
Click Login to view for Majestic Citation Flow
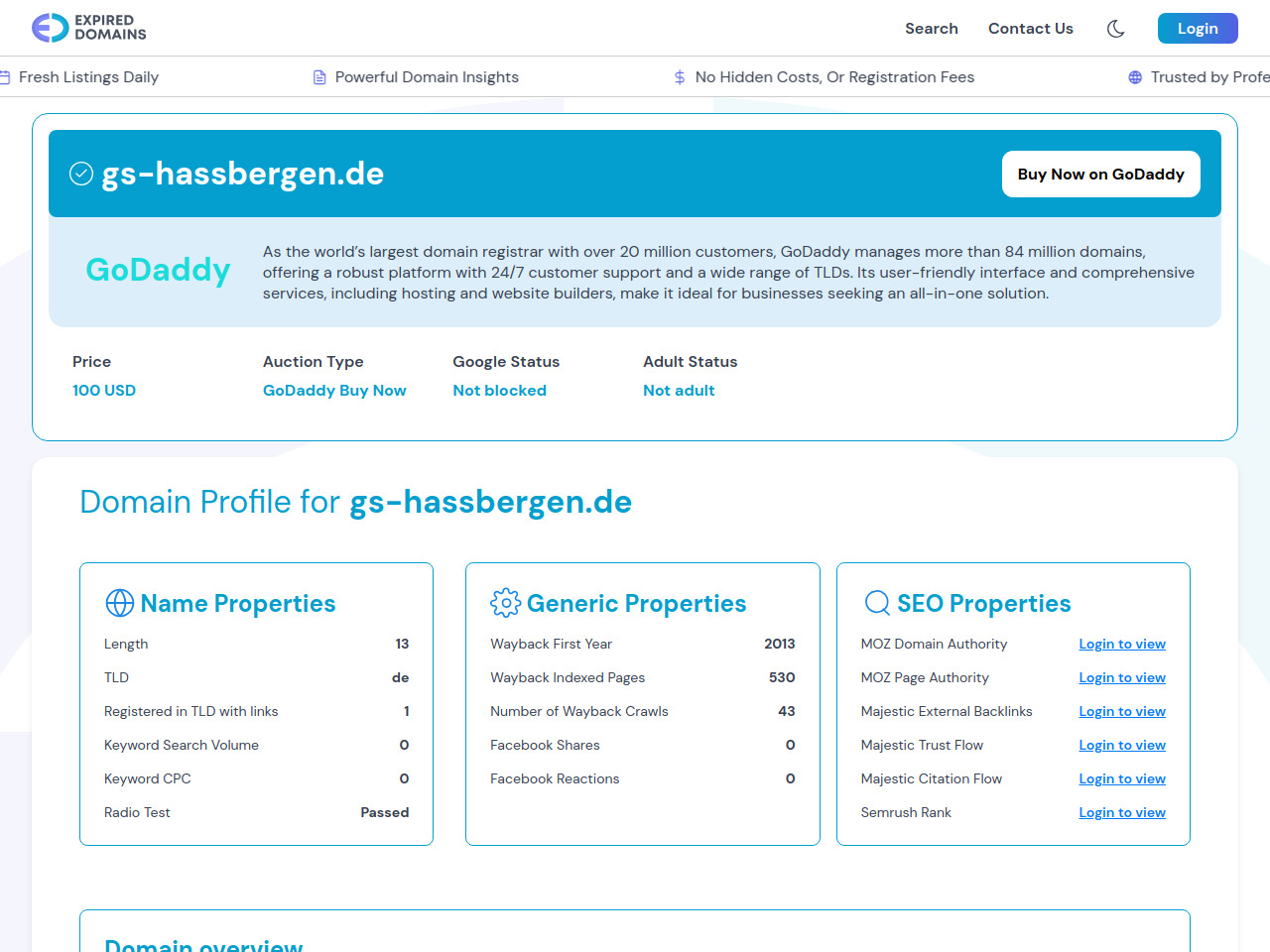(x=1121, y=779)
